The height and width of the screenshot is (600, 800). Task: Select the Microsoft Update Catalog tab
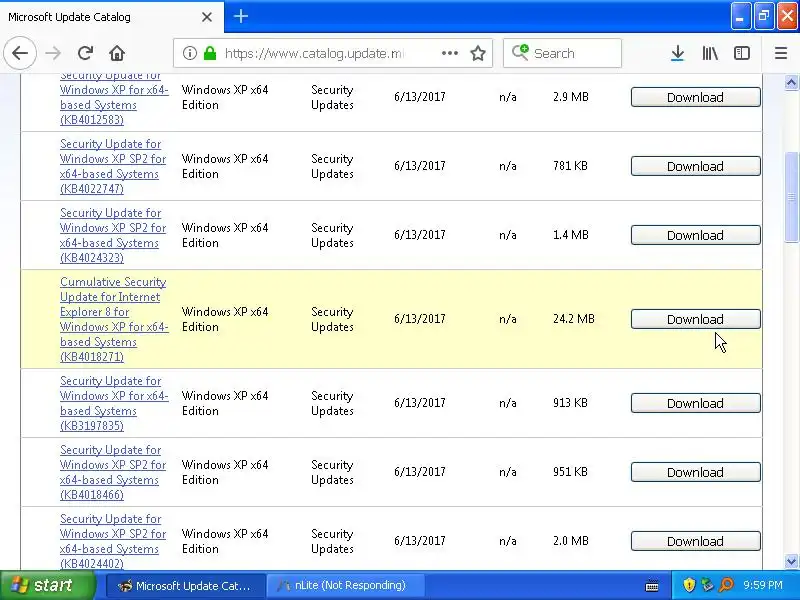(x=111, y=17)
